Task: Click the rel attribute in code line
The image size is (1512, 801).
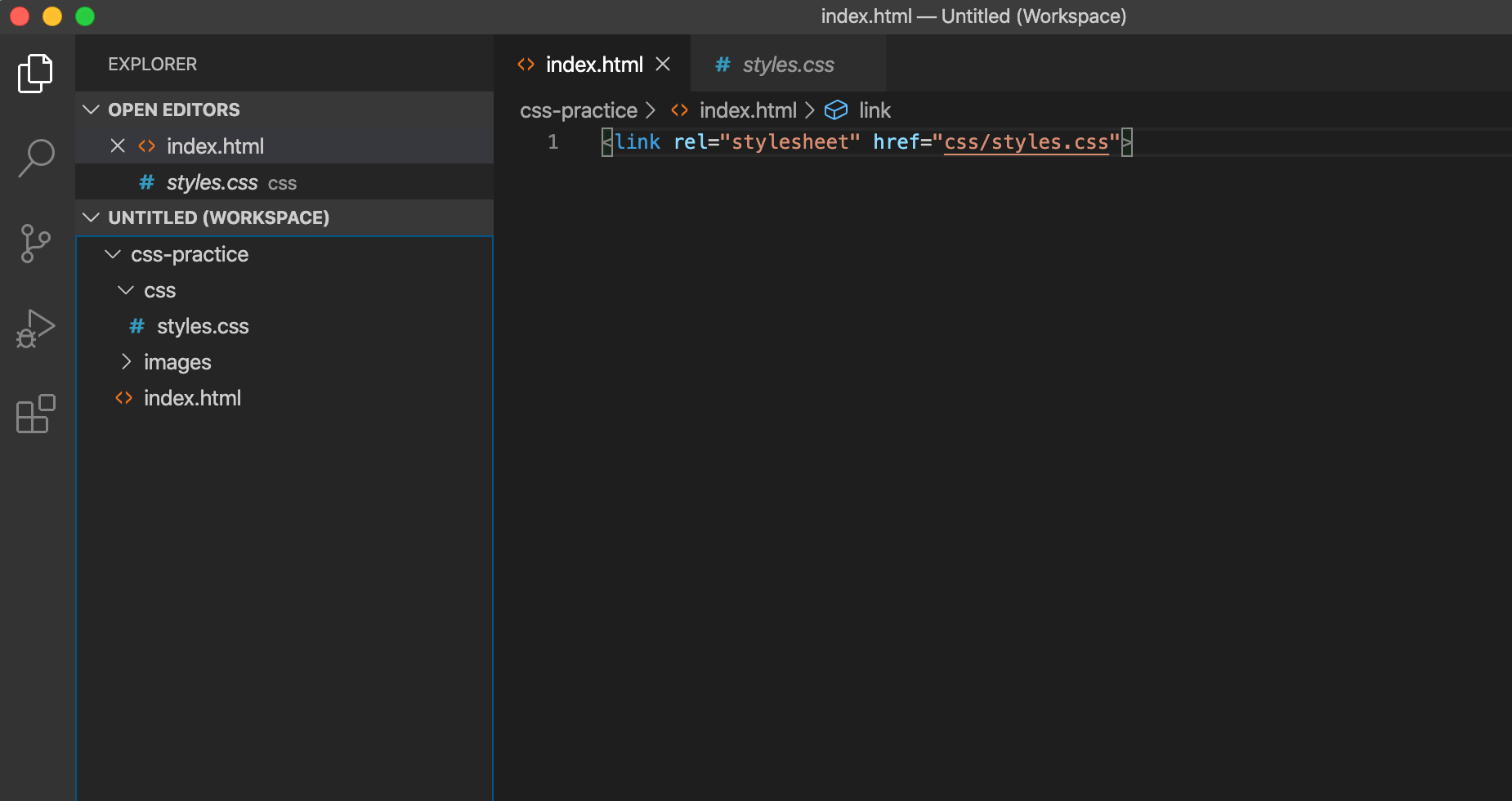Action: (x=690, y=142)
